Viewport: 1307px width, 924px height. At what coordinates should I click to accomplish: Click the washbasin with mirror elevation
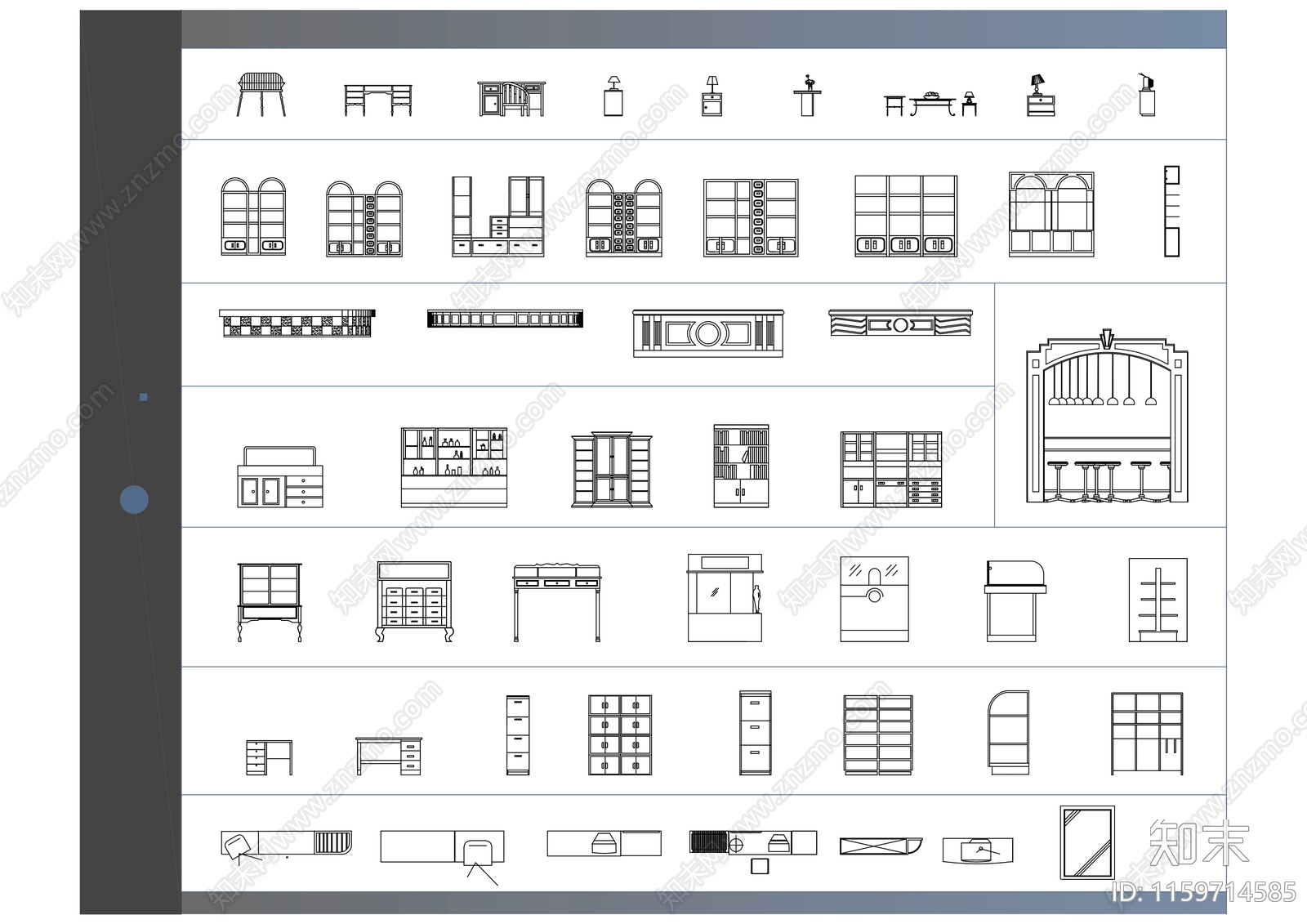pyautogui.click(x=874, y=600)
